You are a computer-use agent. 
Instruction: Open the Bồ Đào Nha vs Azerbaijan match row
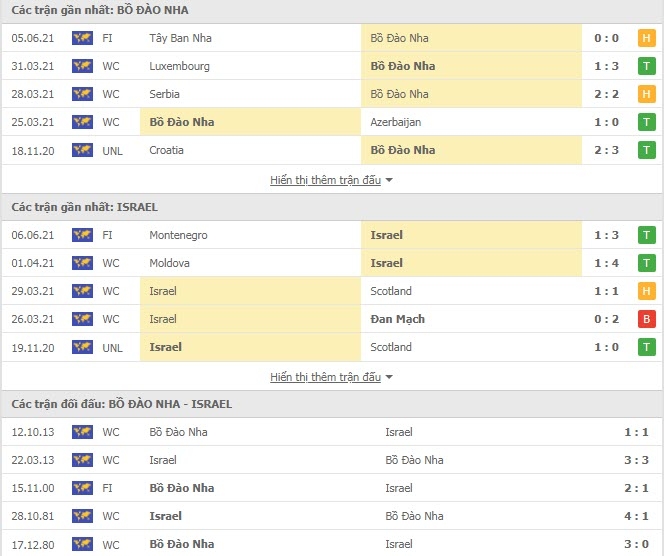pyautogui.click(x=332, y=122)
